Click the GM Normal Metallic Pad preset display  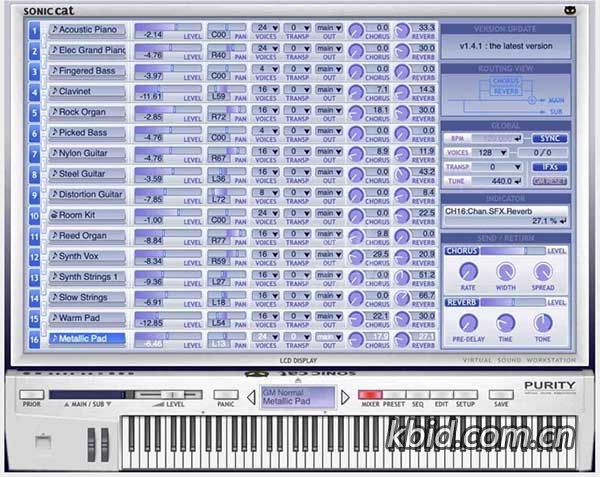tap(298, 397)
